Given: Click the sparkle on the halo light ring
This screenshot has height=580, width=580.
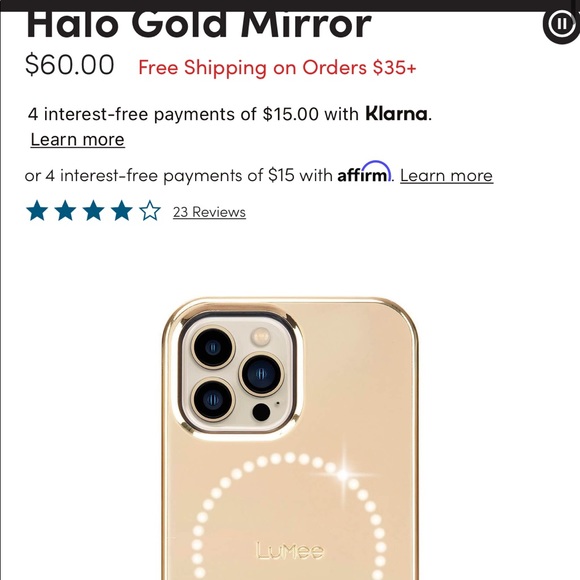Looking at the screenshot, I should (x=344, y=475).
